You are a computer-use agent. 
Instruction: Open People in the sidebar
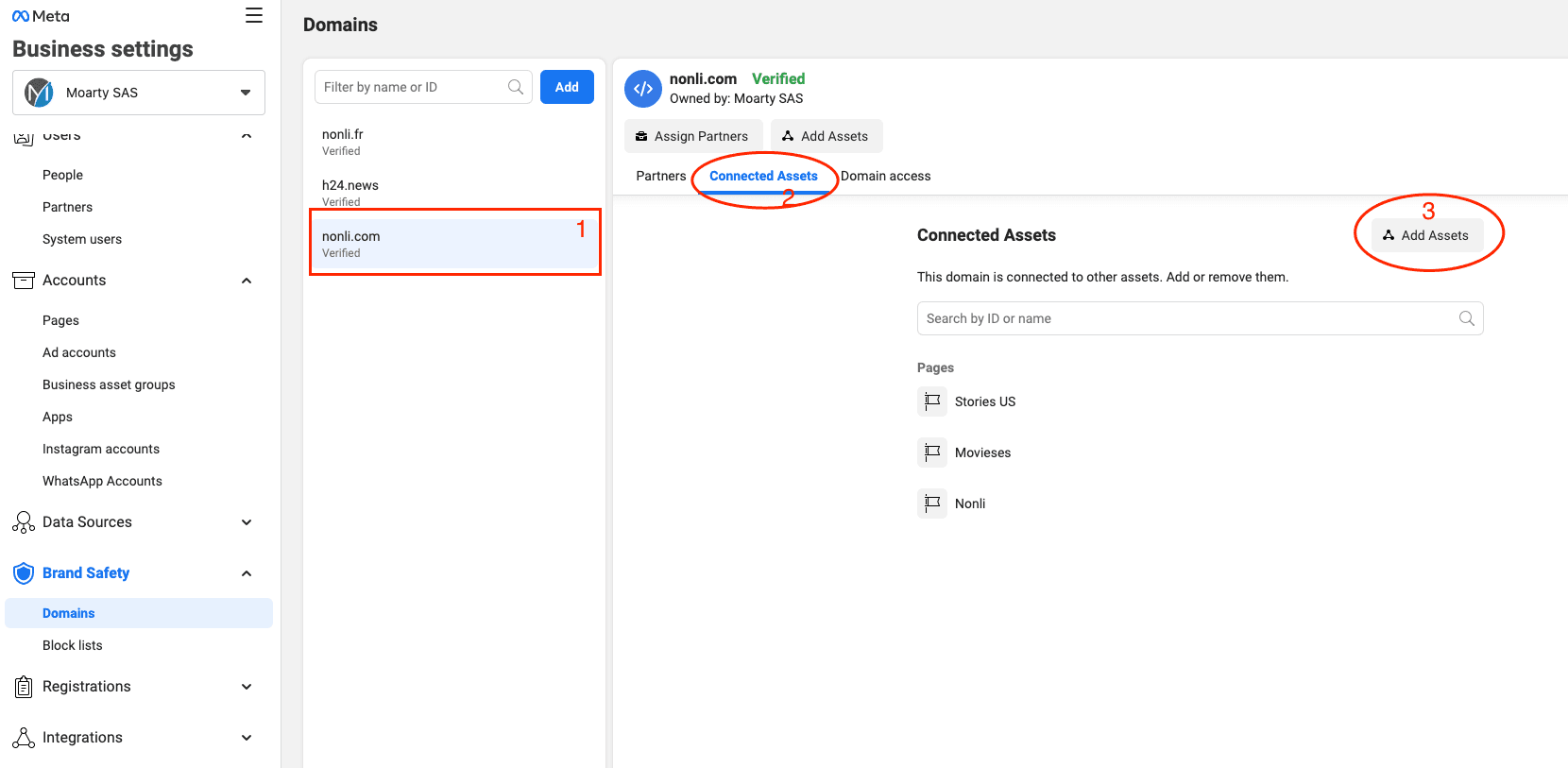[62, 175]
